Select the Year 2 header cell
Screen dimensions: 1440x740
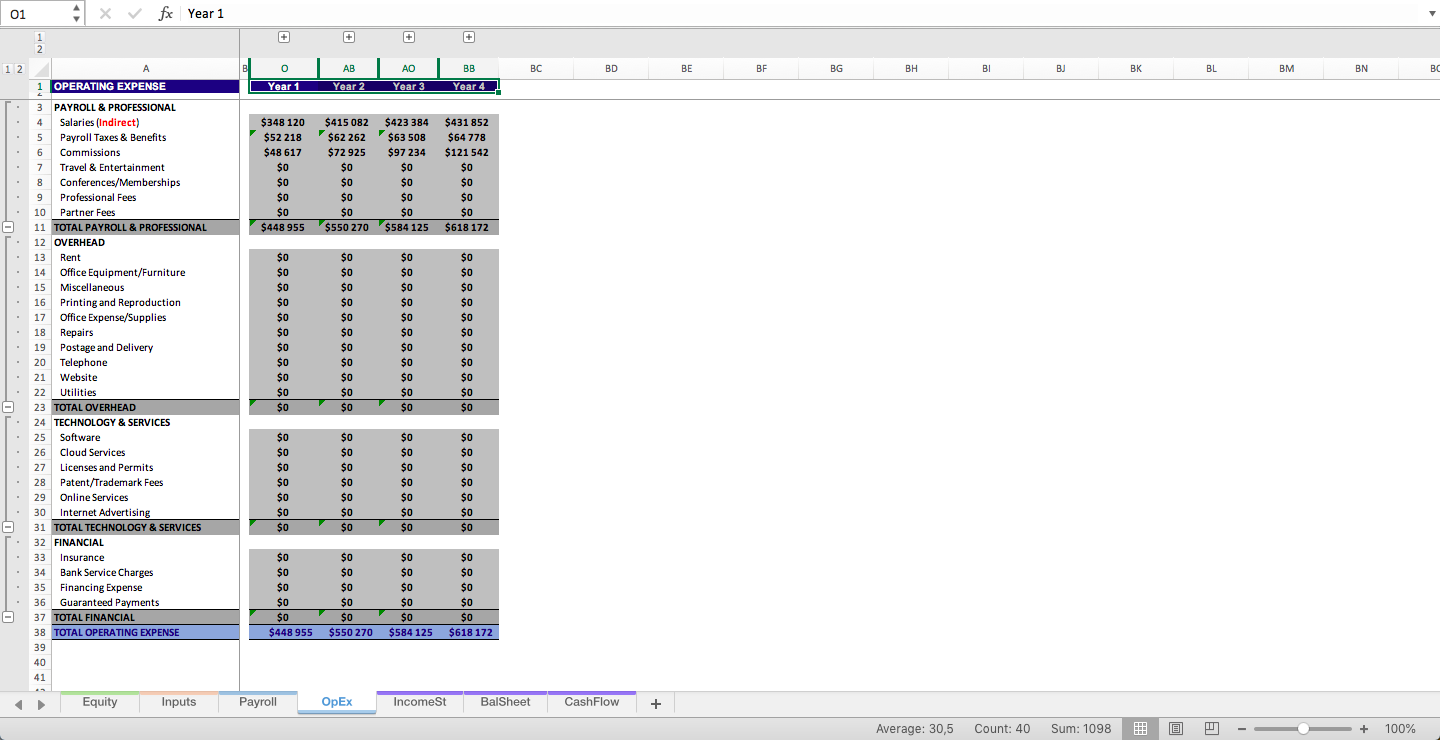(x=349, y=87)
